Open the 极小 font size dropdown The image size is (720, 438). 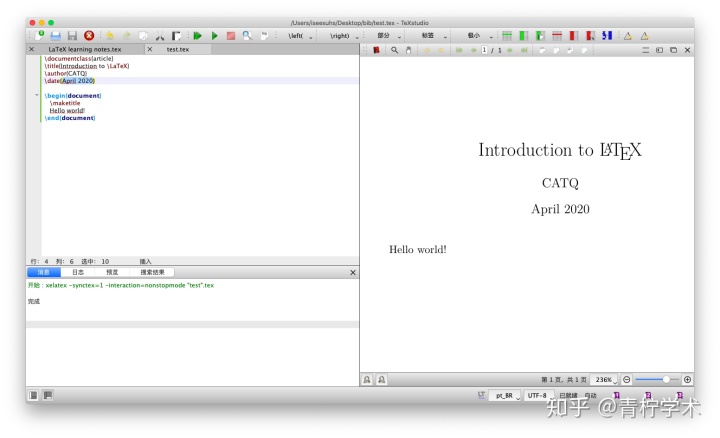tap(480, 36)
